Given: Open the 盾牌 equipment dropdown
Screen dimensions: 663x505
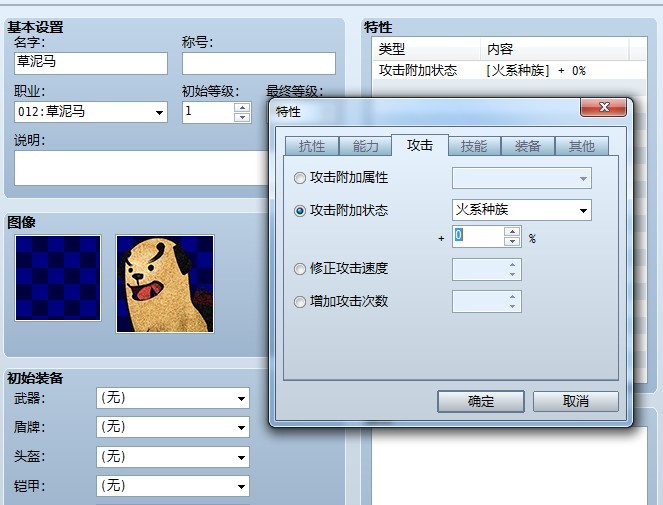Looking at the screenshot, I should 173,427.
